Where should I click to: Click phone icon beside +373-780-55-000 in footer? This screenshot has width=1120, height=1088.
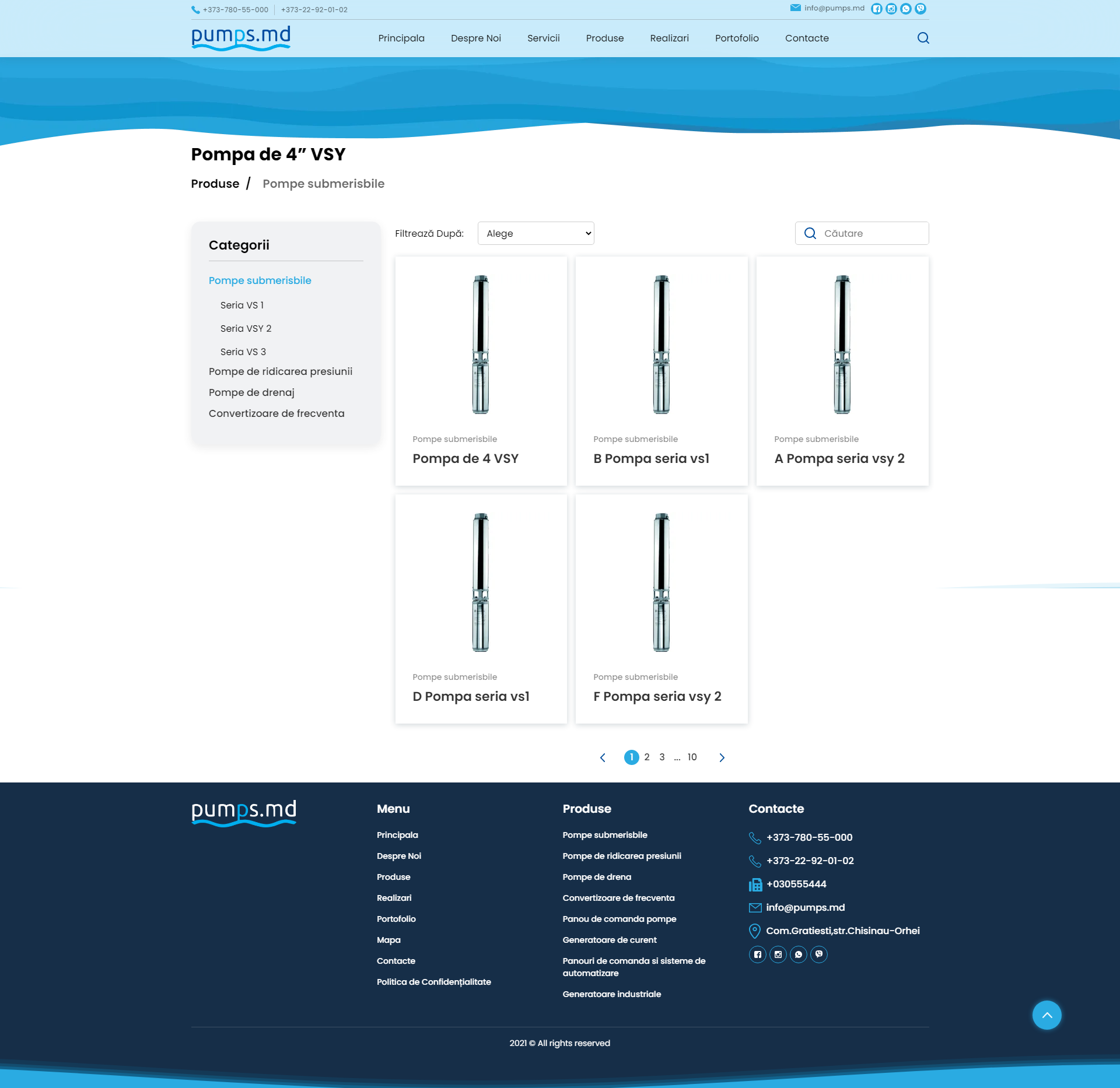click(755, 838)
